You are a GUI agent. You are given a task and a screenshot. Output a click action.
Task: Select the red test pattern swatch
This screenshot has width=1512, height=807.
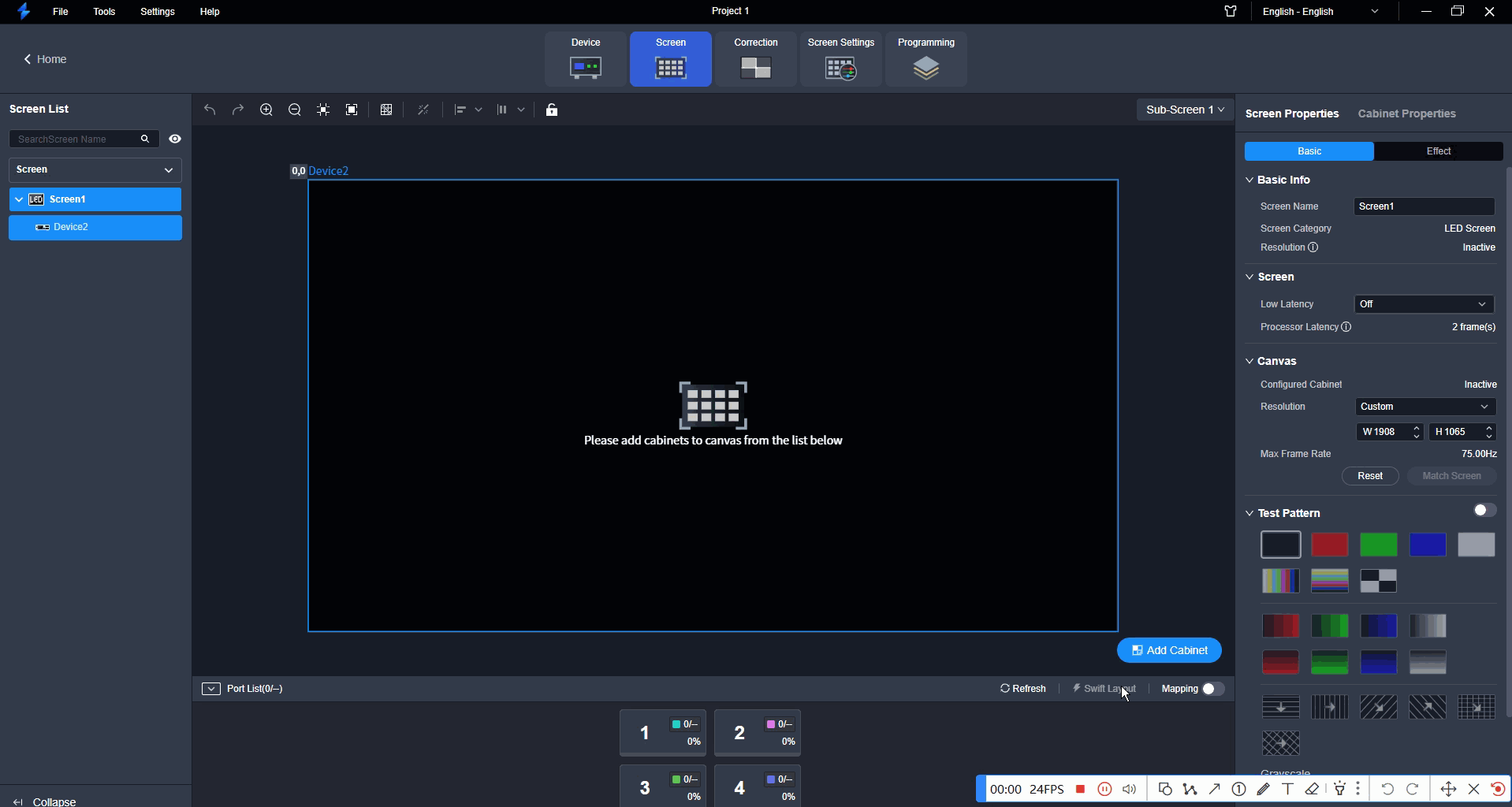(1330, 545)
